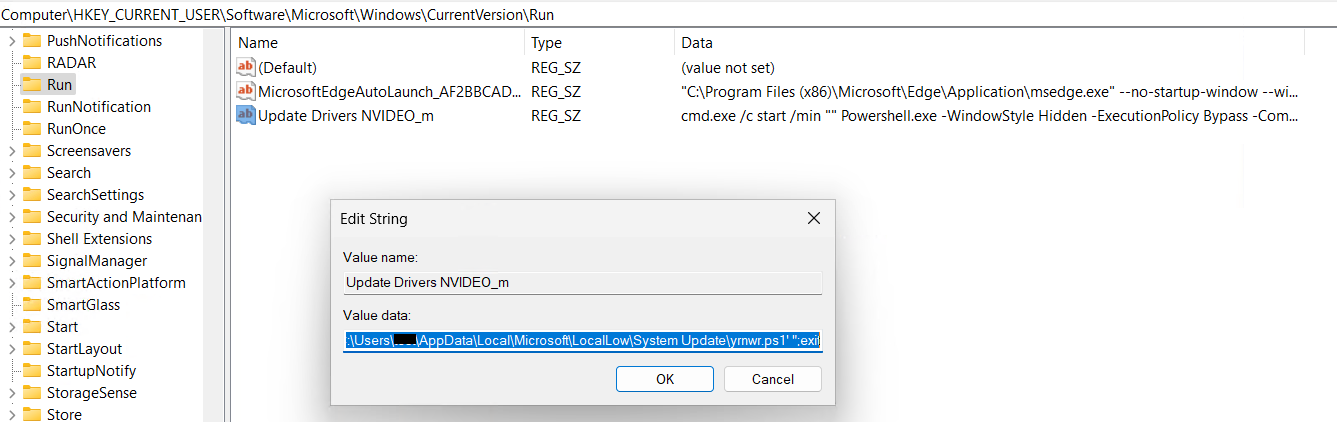This screenshot has height=422, width=1337.
Task: Cancel the Edit String dialog
Action: [772, 379]
